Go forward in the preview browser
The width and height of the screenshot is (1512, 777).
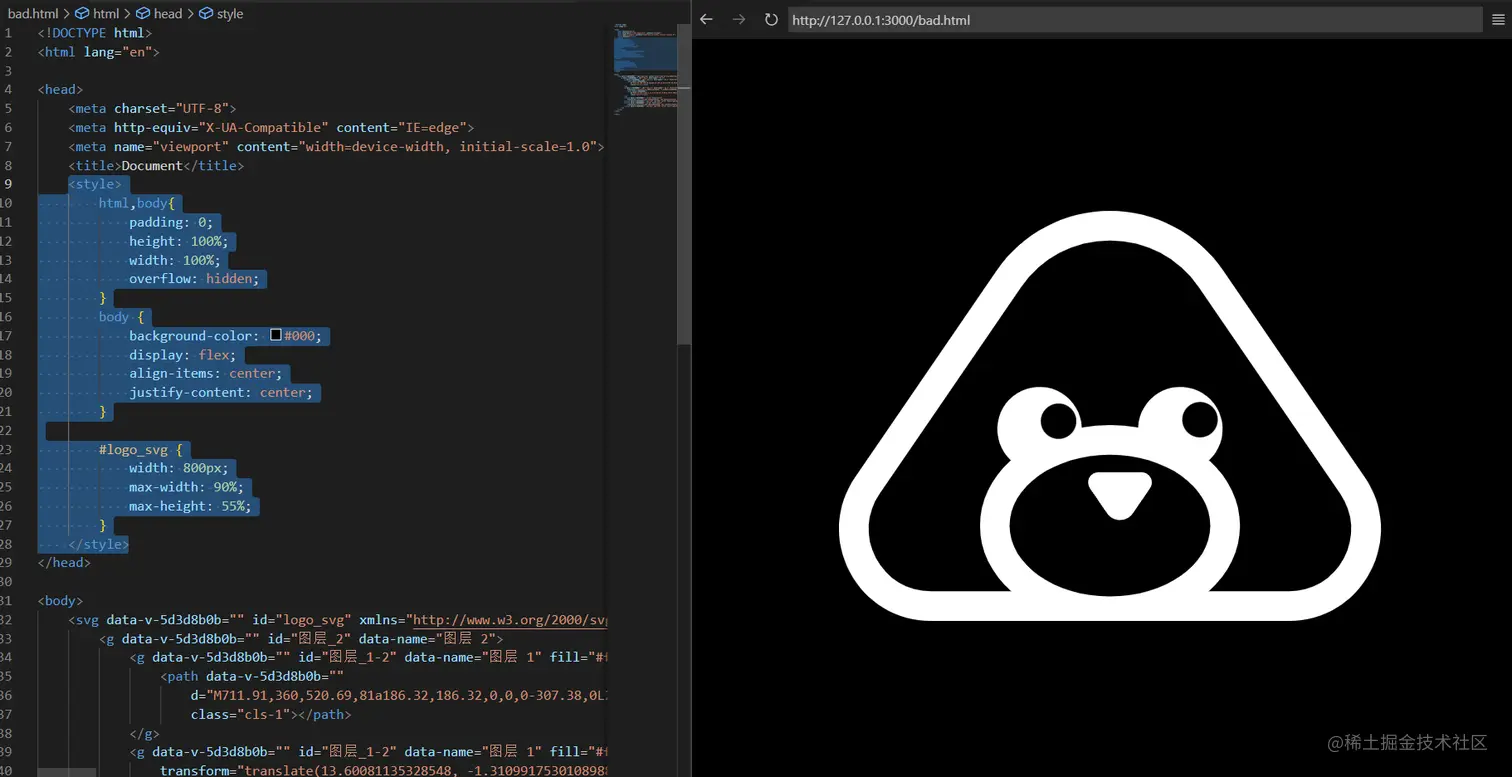tap(739, 20)
